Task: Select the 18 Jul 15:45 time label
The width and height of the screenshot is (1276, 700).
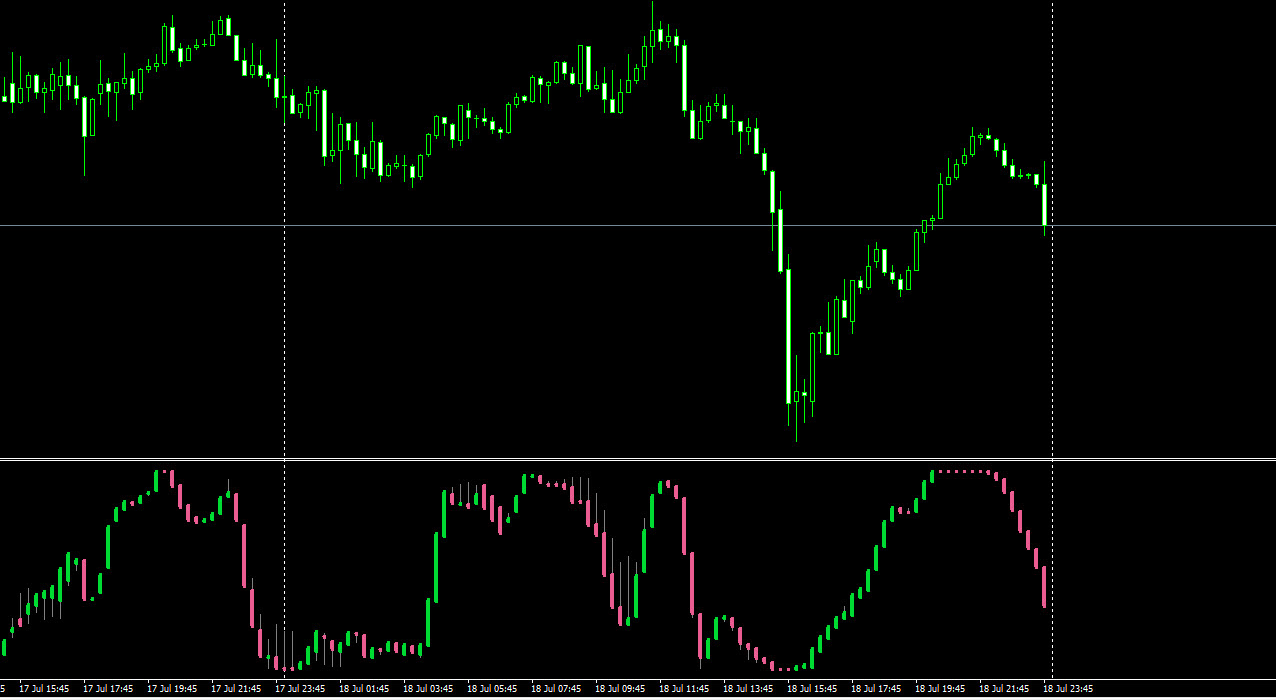Action: [x=812, y=689]
